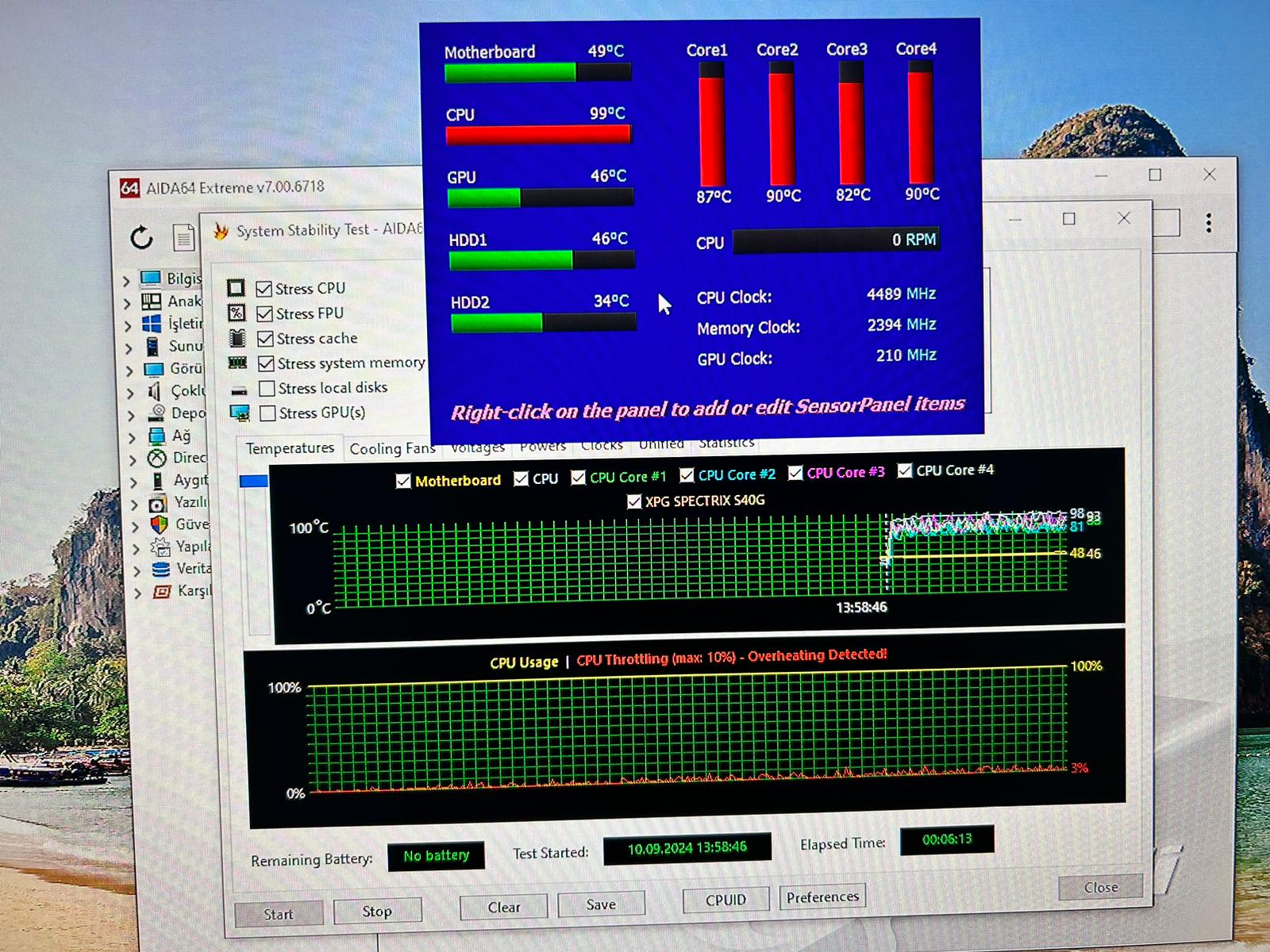
Task: Select the Güvenlik shield icon in tree
Action: [x=160, y=525]
